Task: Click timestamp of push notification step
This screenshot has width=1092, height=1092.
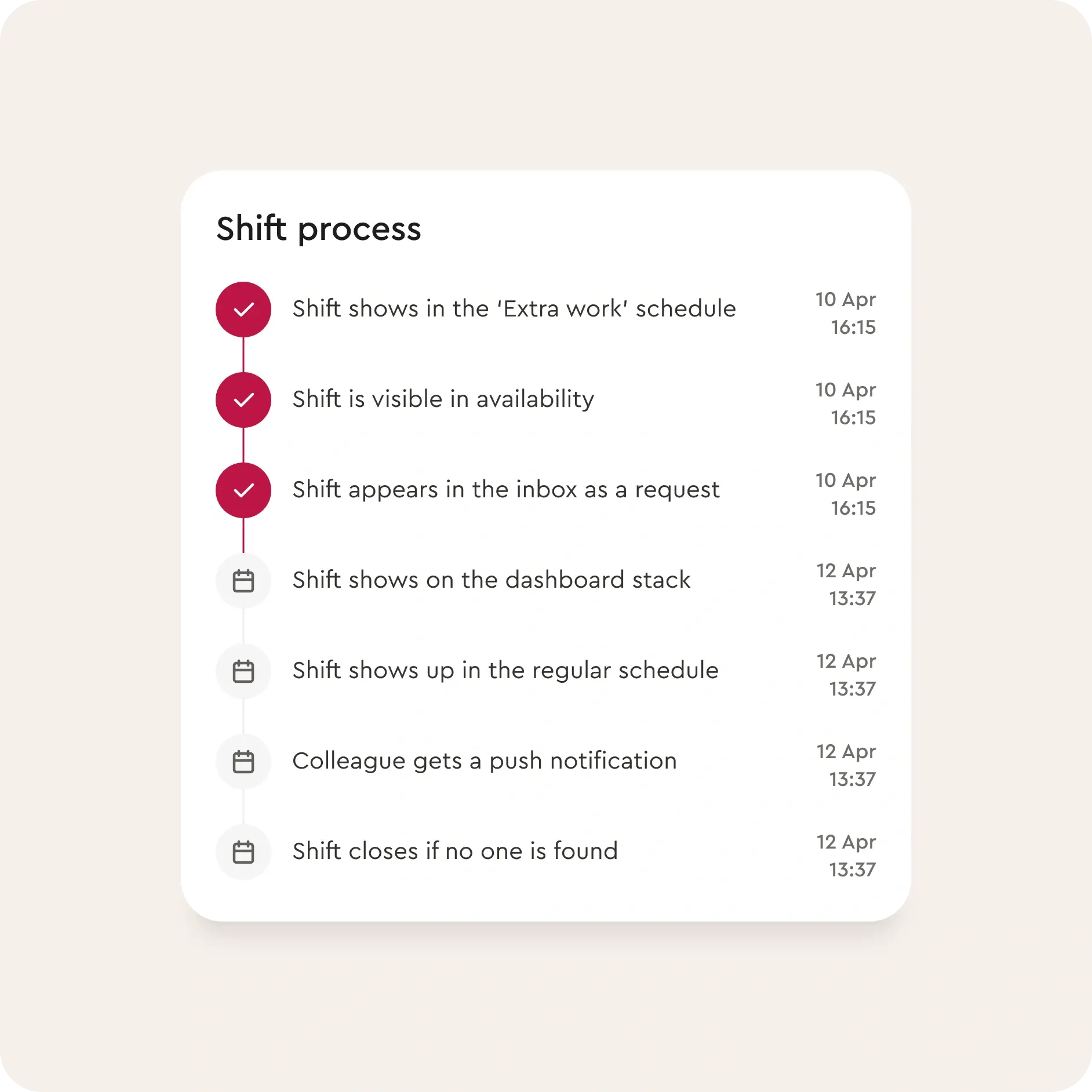Action: (x=846, y=765)
